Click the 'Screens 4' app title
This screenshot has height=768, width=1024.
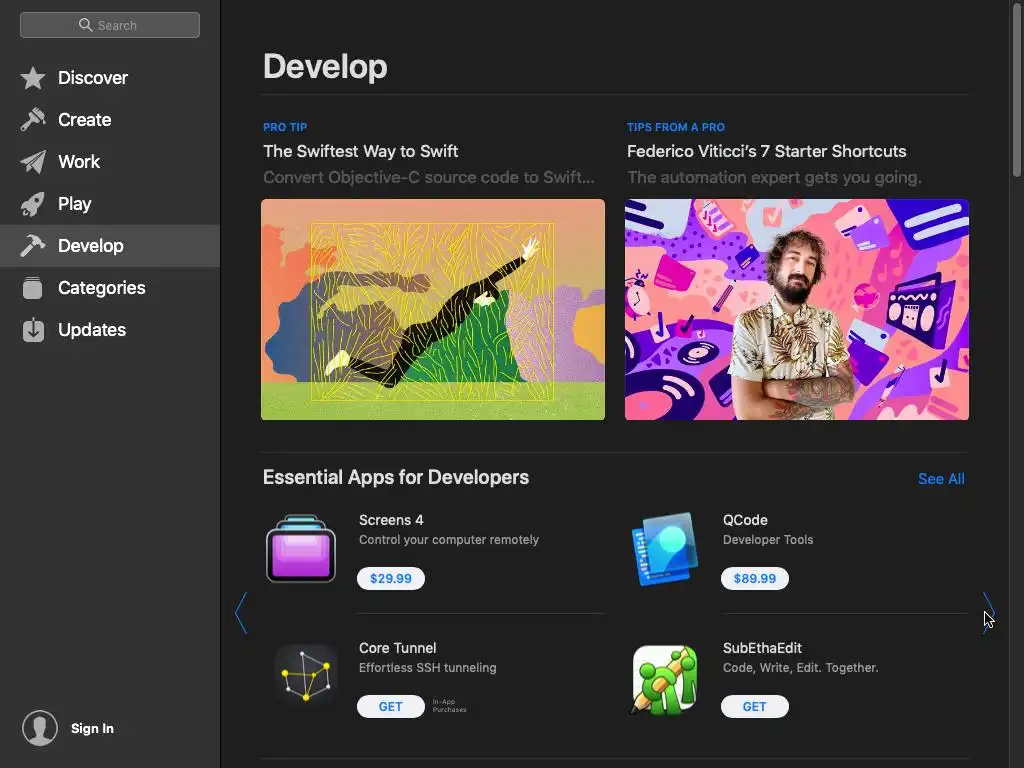(x=391, y=520)
